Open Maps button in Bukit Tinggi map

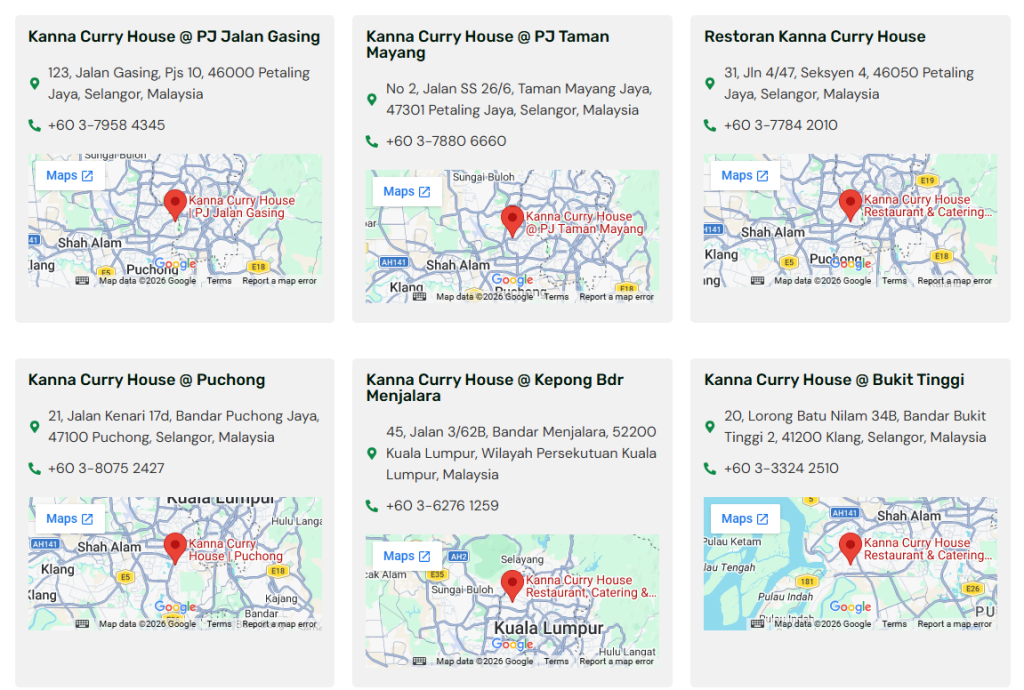click(745, 519)
